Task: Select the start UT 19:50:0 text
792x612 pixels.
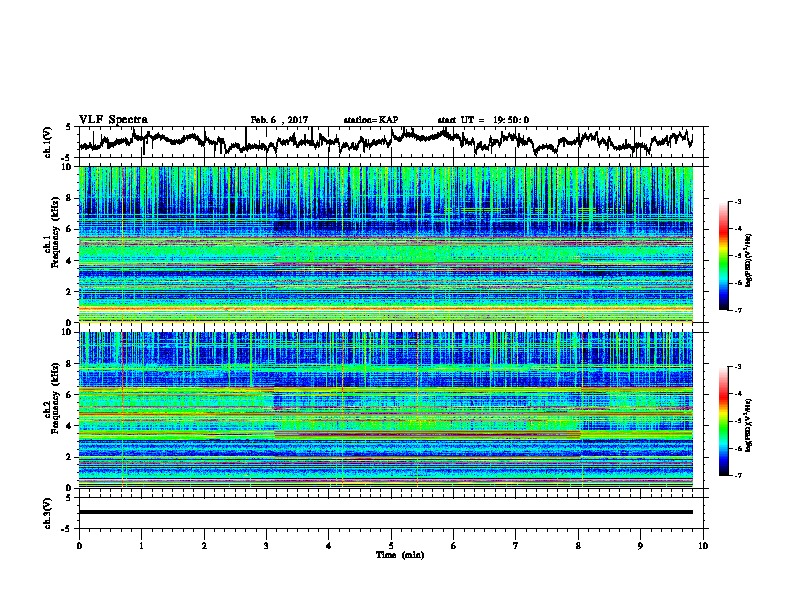Action: coord(483,120)
